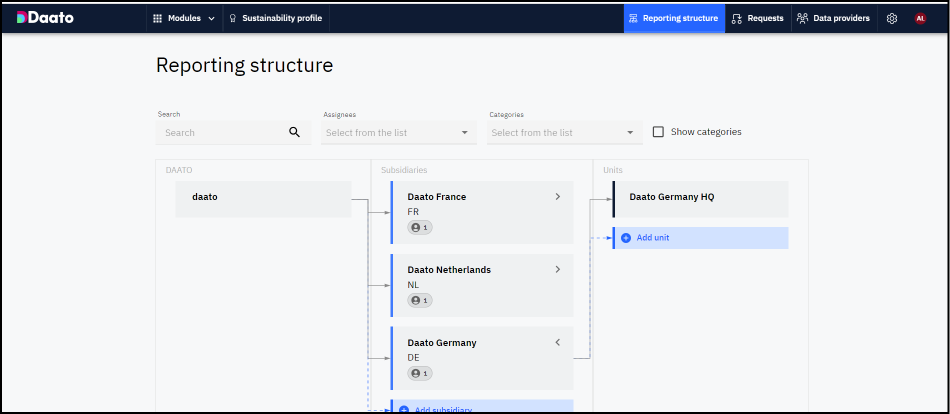Click the Requests icon in header
Image resolution: width=950 pixels, height=414 pixels.
click(x=737, y=18)
